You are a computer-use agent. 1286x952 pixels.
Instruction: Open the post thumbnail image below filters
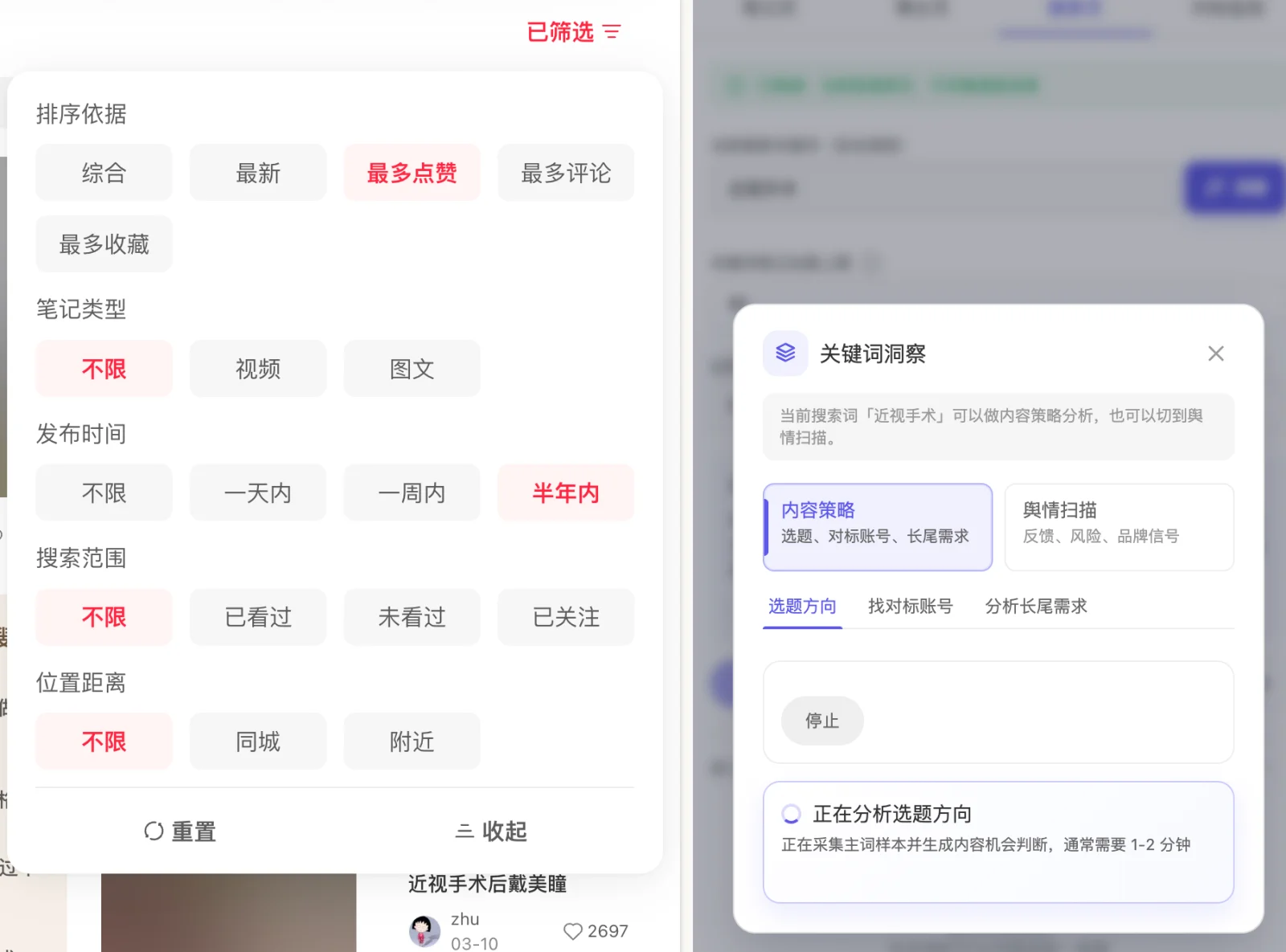228,913
